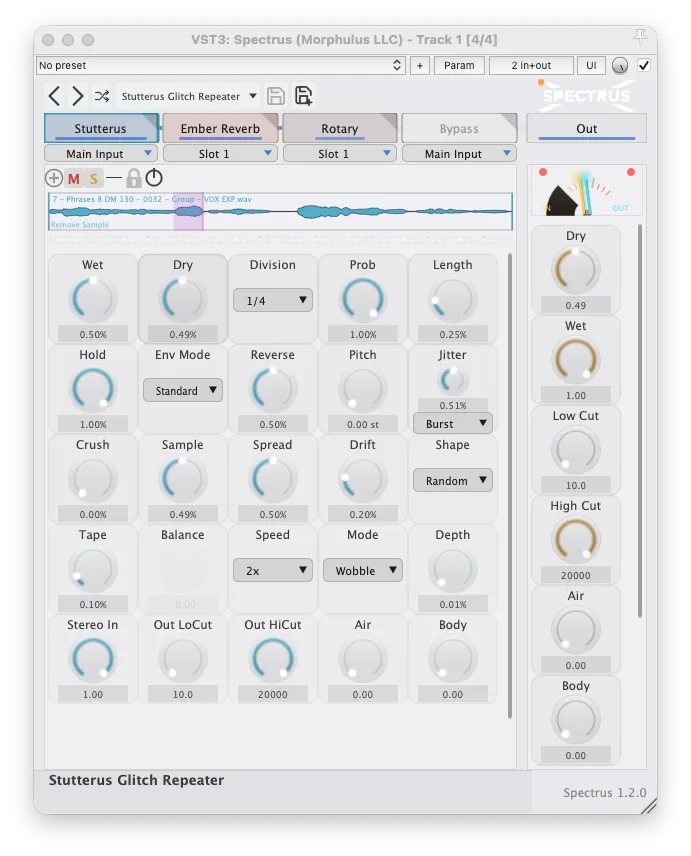The image size is (691, 856).
Task: Click the Prob knob
Action: click(363, 299)
